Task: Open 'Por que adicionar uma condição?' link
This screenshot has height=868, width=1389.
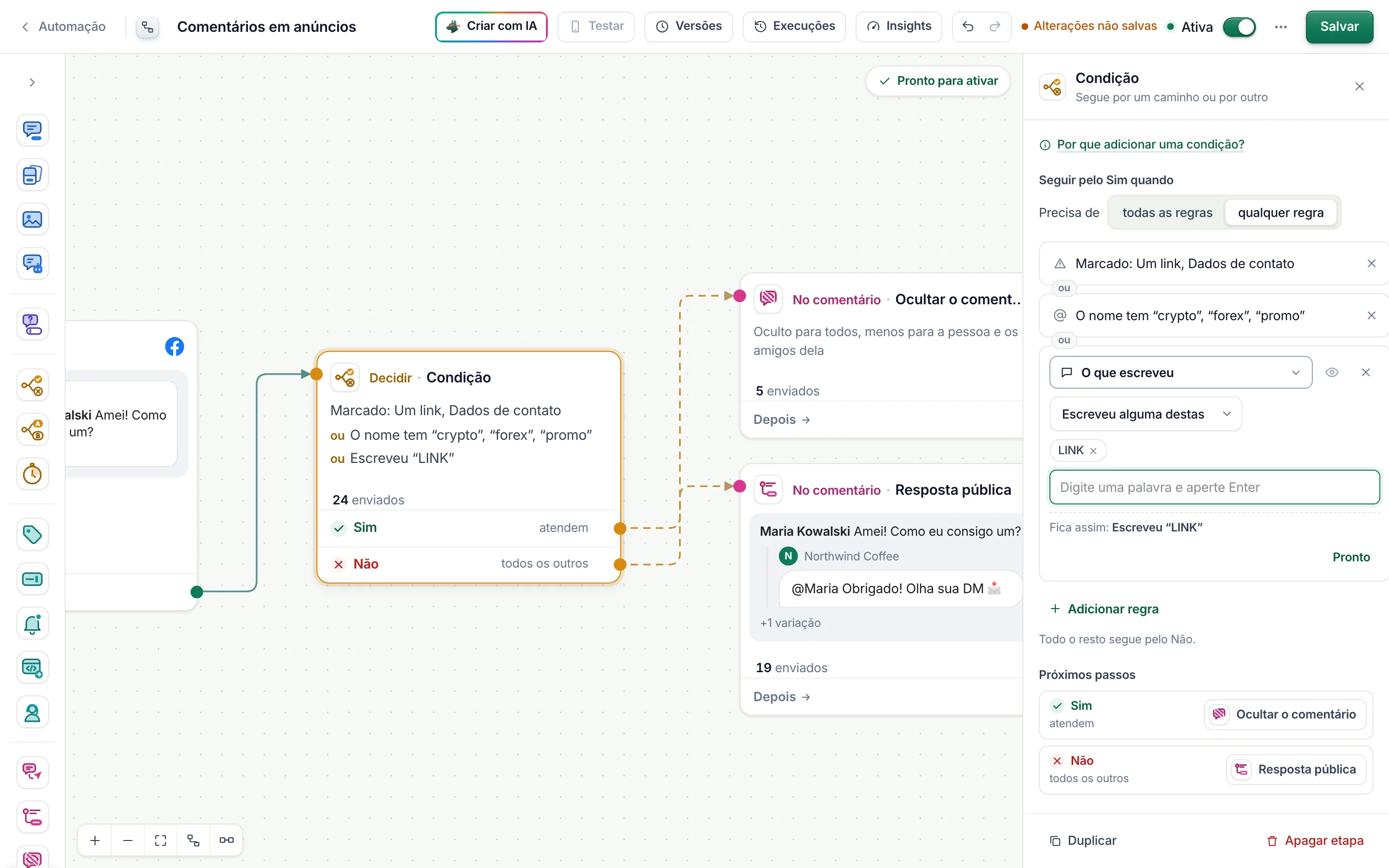Action: pyautogui.click(x=1150, y=145)
